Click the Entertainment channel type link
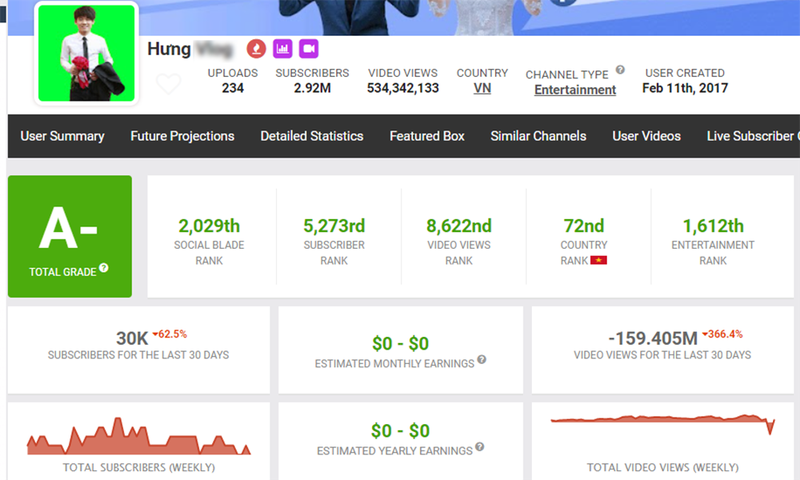Image resolution: width=800 pixels, height=480 pixels. click(575, 90)
